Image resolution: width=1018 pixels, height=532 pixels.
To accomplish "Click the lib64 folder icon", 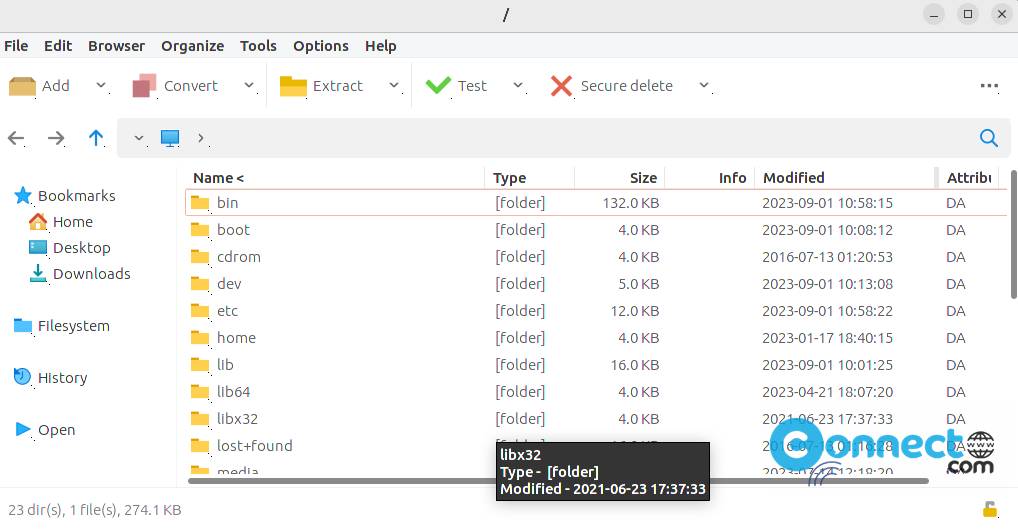I will (x=200, y=392).
